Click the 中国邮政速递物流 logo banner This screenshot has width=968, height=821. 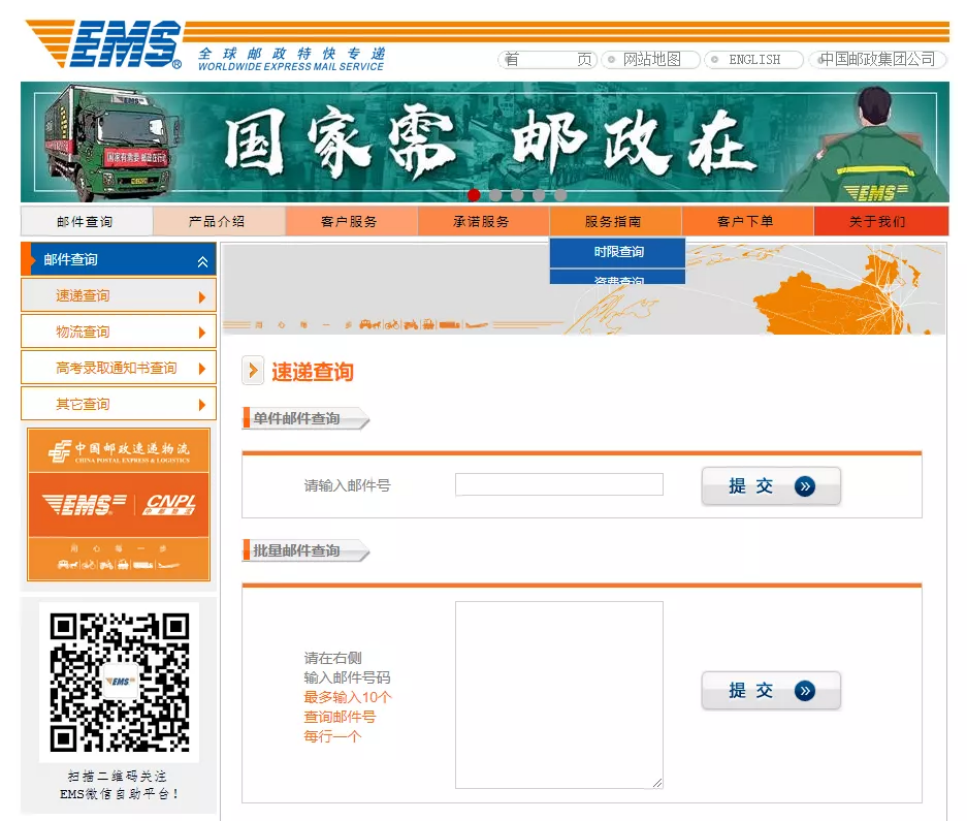pyautogui.click(x=119, y=451)
